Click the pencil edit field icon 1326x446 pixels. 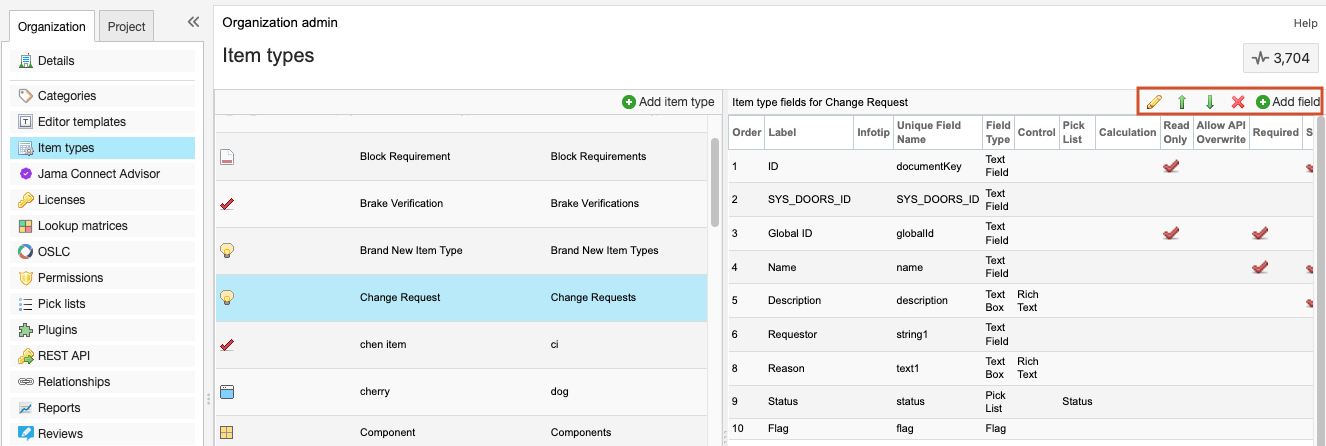tap(1154, 102)
